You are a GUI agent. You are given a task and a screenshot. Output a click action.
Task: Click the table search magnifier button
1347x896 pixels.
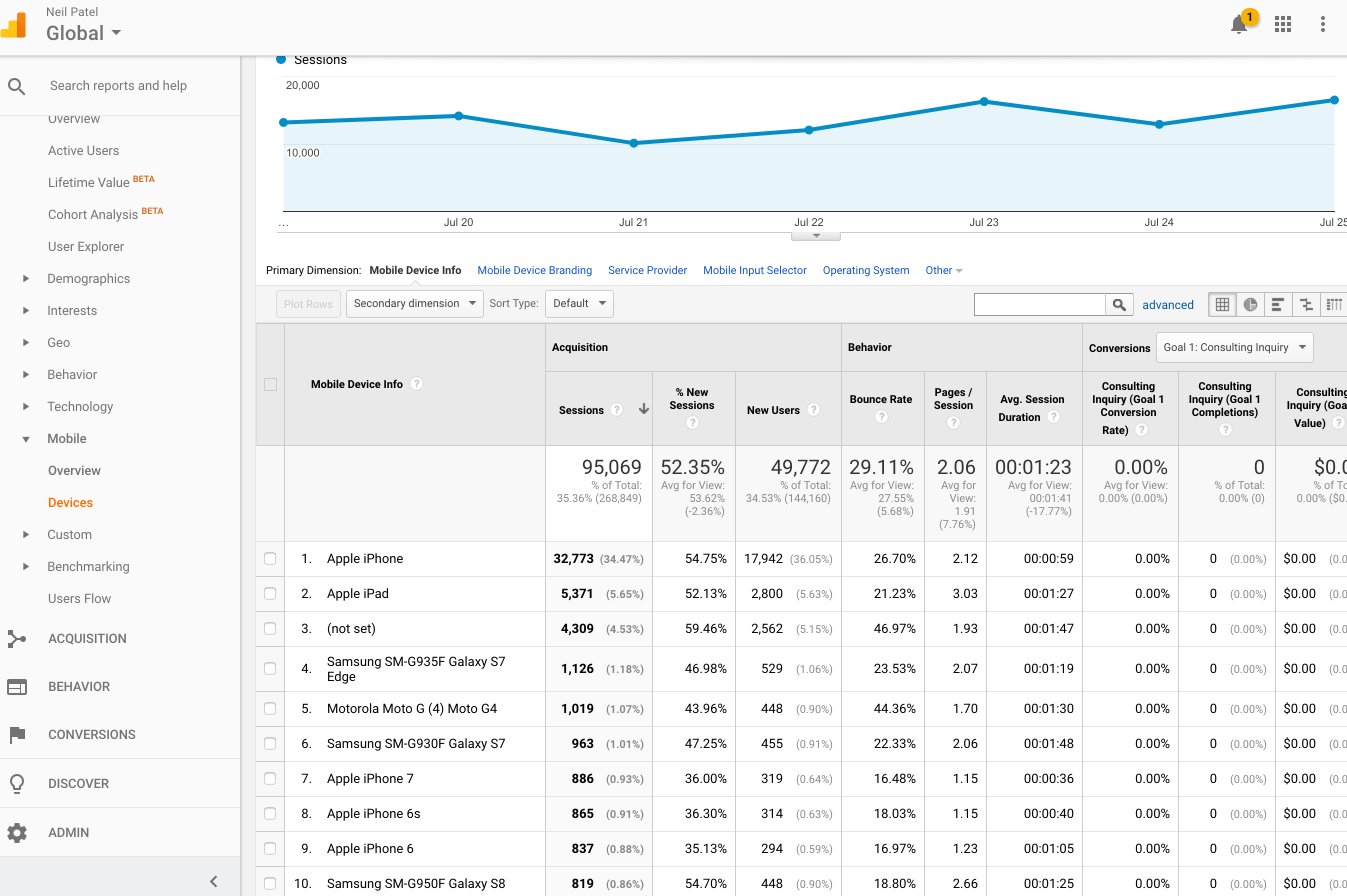(x=1119, y=304)
